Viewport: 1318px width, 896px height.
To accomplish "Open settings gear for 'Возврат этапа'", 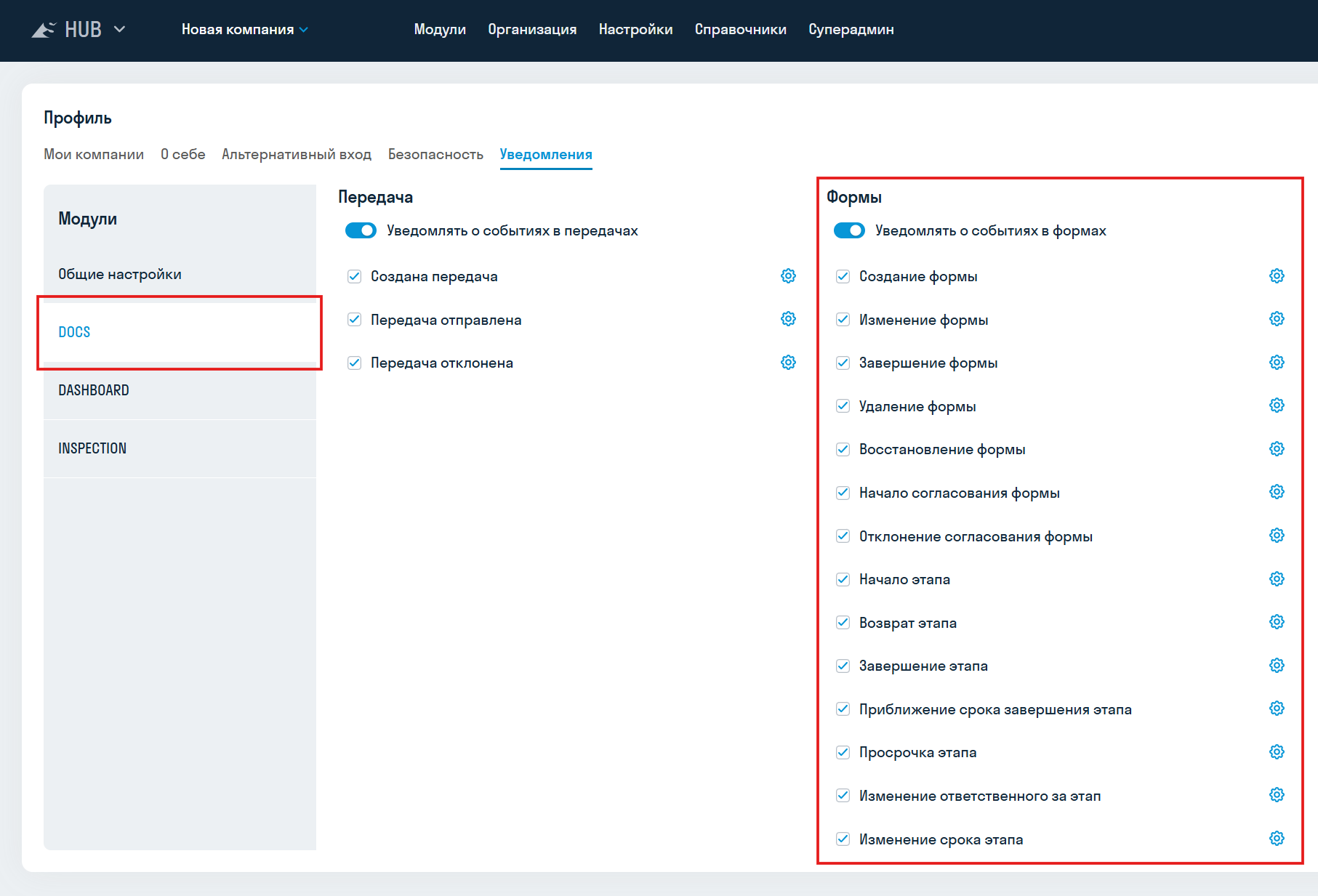I will point(1277,622).
